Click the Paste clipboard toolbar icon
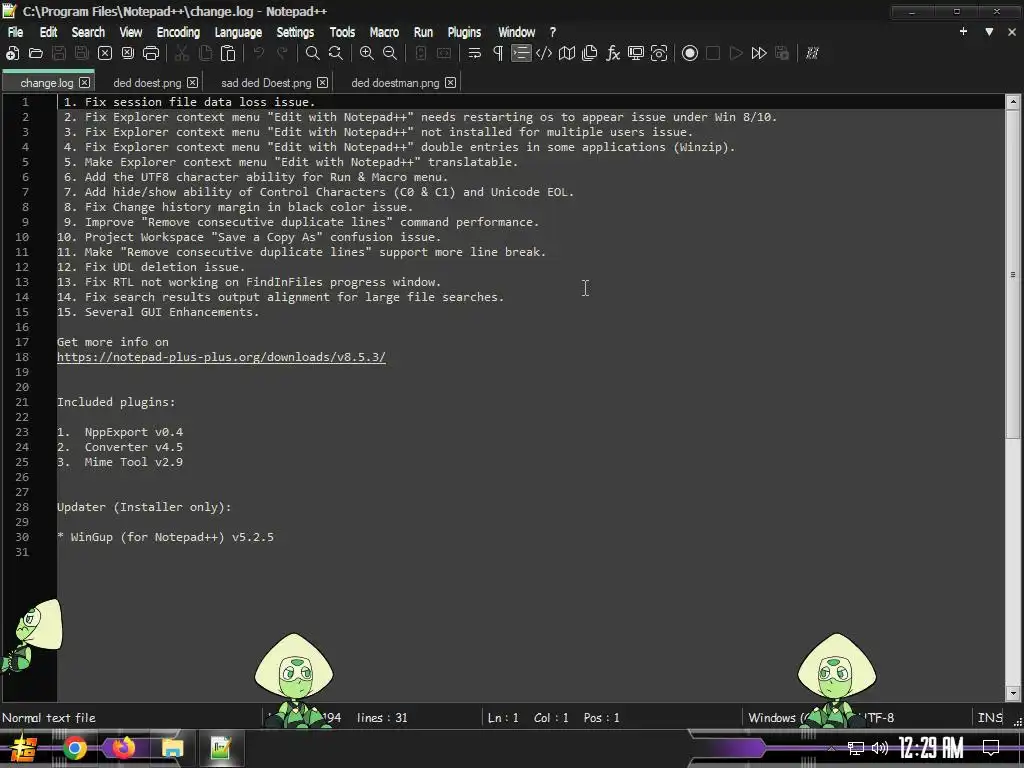Screen dimensions: 1024x768 [228, 54]
